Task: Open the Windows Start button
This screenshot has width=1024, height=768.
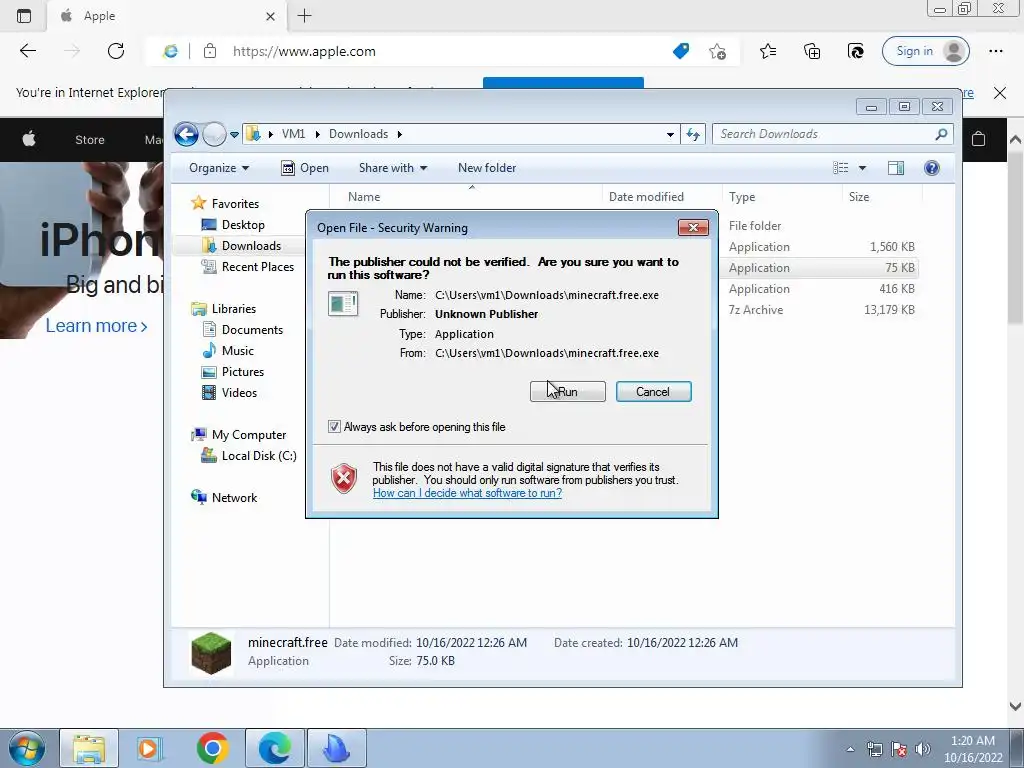Action: (x=26, y=748)
